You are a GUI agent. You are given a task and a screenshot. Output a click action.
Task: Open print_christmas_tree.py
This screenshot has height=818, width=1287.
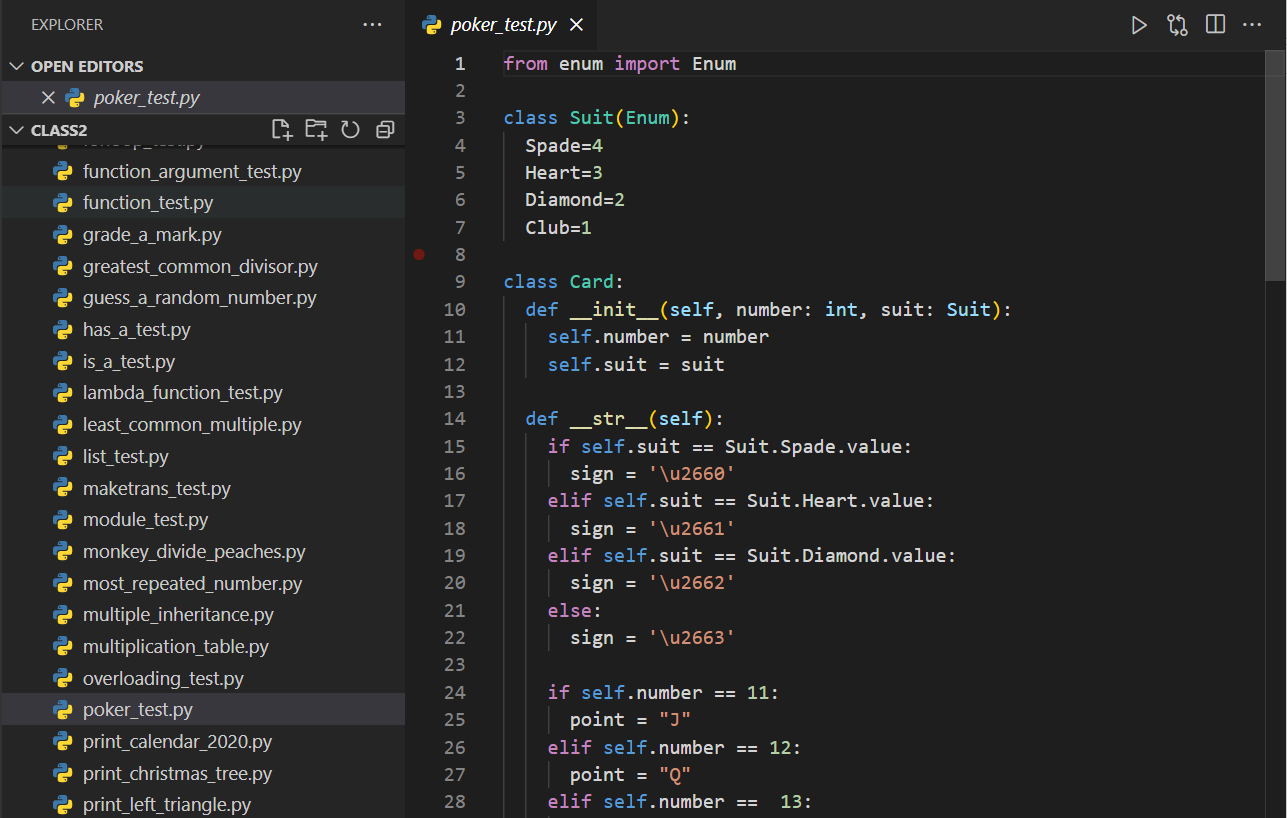(202, 774)
